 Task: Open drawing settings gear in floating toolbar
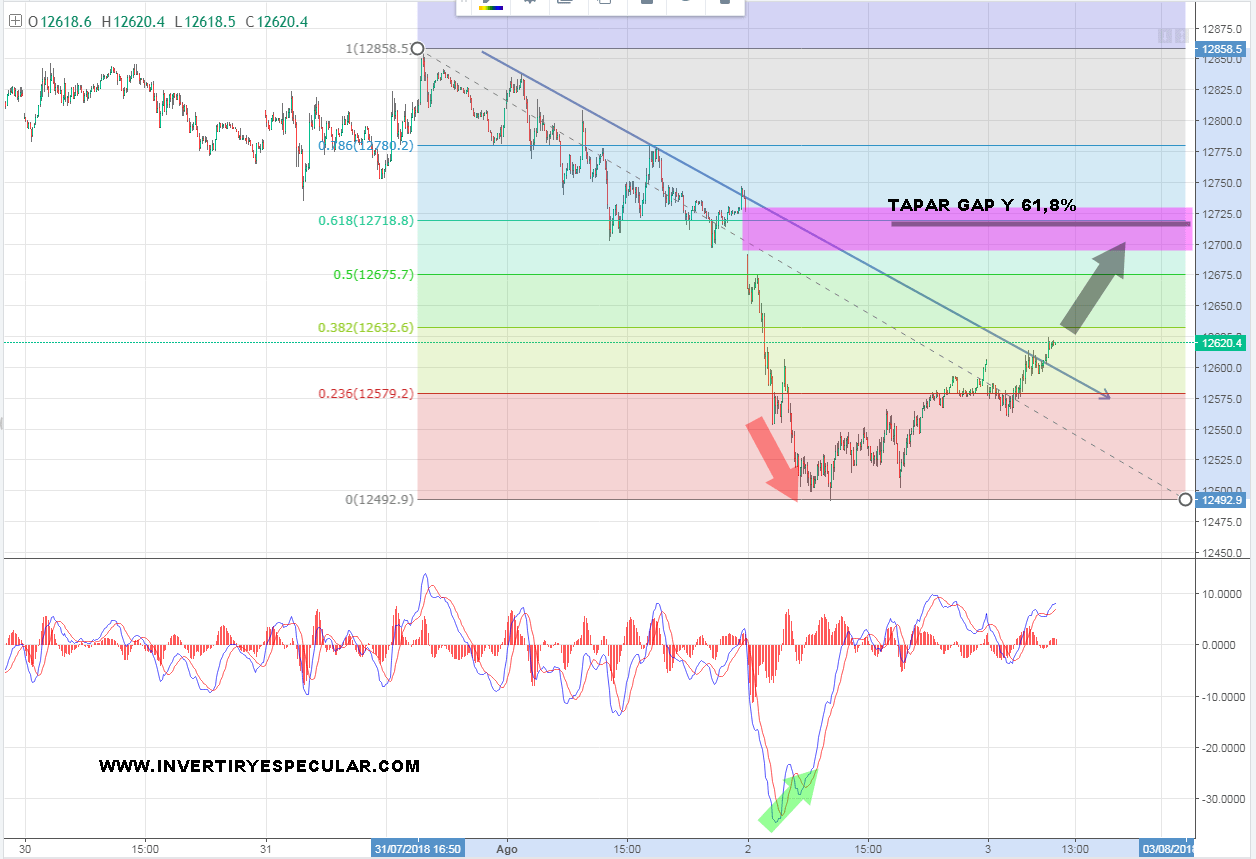(x=529, y=3)
